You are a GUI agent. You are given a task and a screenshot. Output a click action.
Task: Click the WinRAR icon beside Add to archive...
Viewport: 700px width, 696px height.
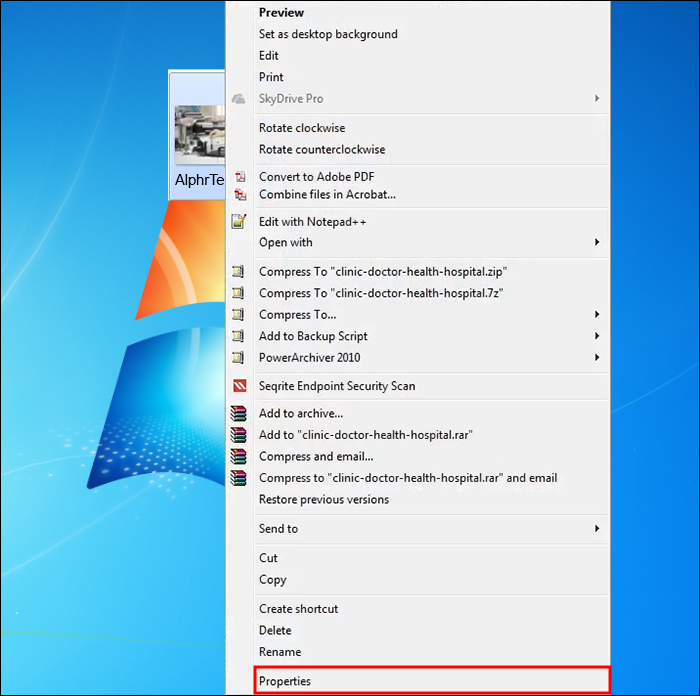point(238,413)
